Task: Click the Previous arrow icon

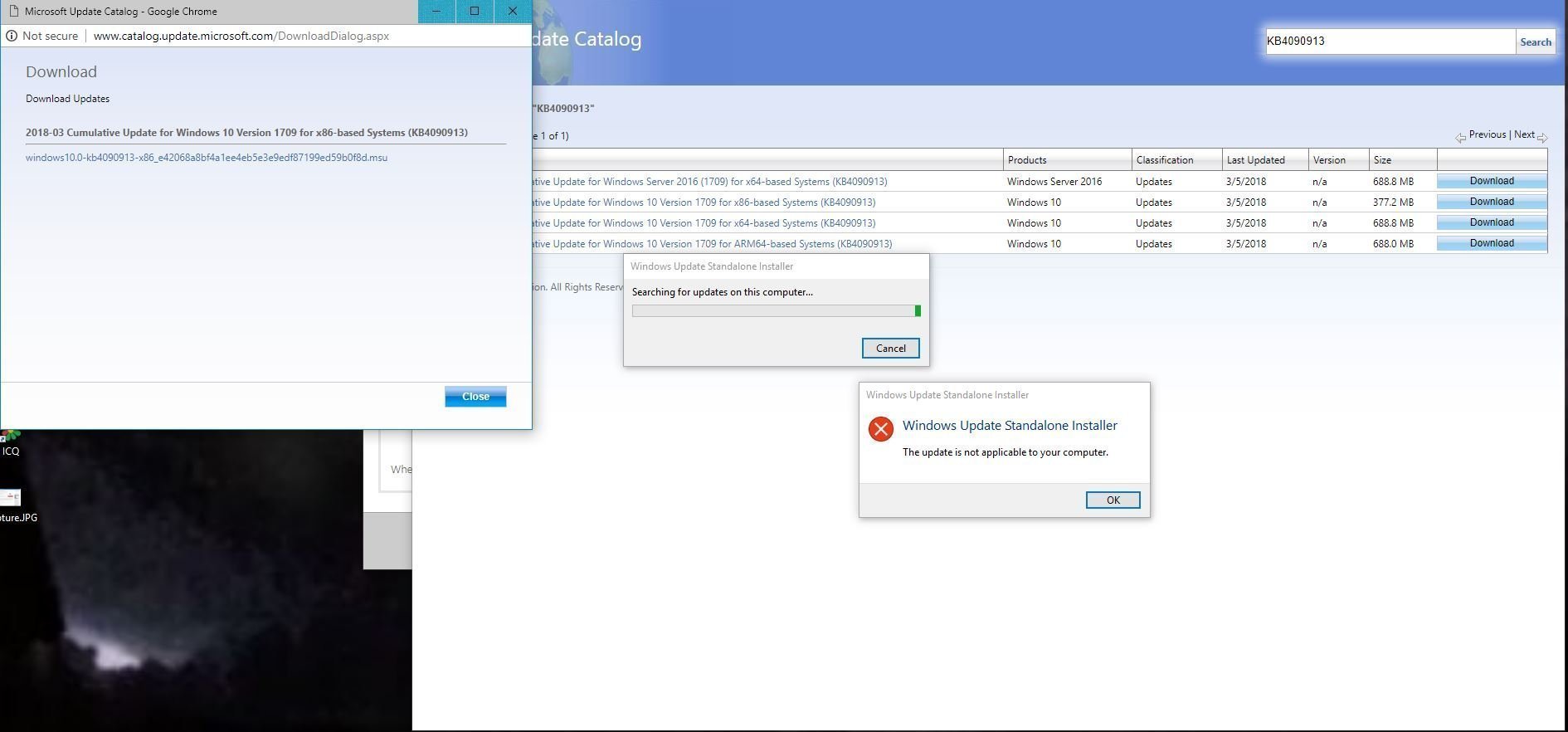Action: pos(1460,137)
